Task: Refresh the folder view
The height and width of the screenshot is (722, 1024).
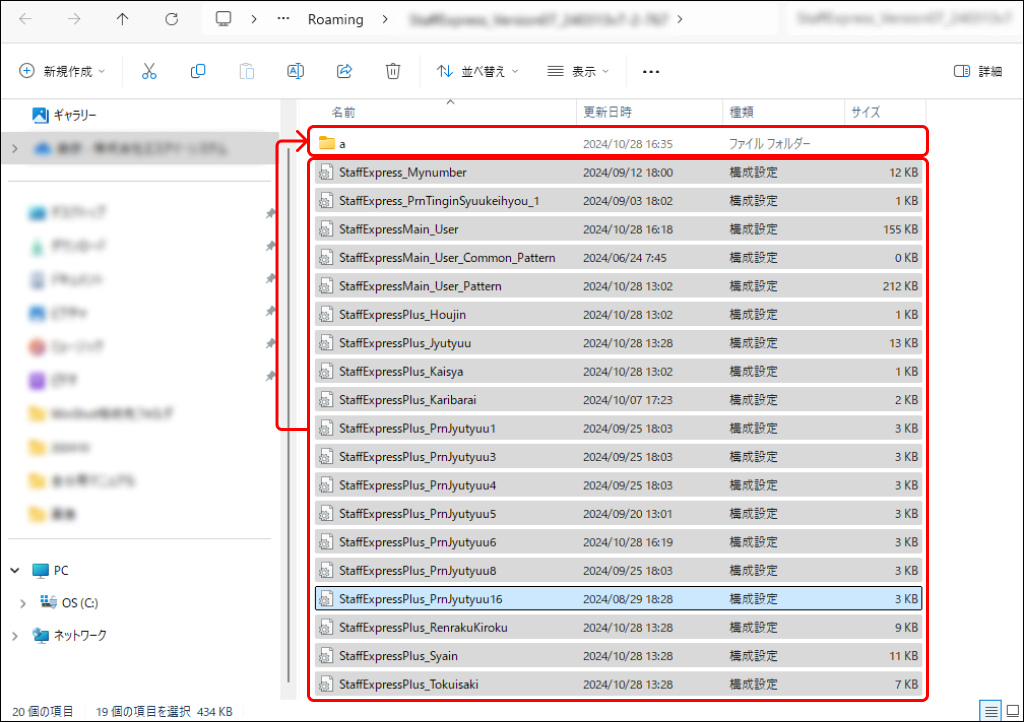Action: (171, 19)
